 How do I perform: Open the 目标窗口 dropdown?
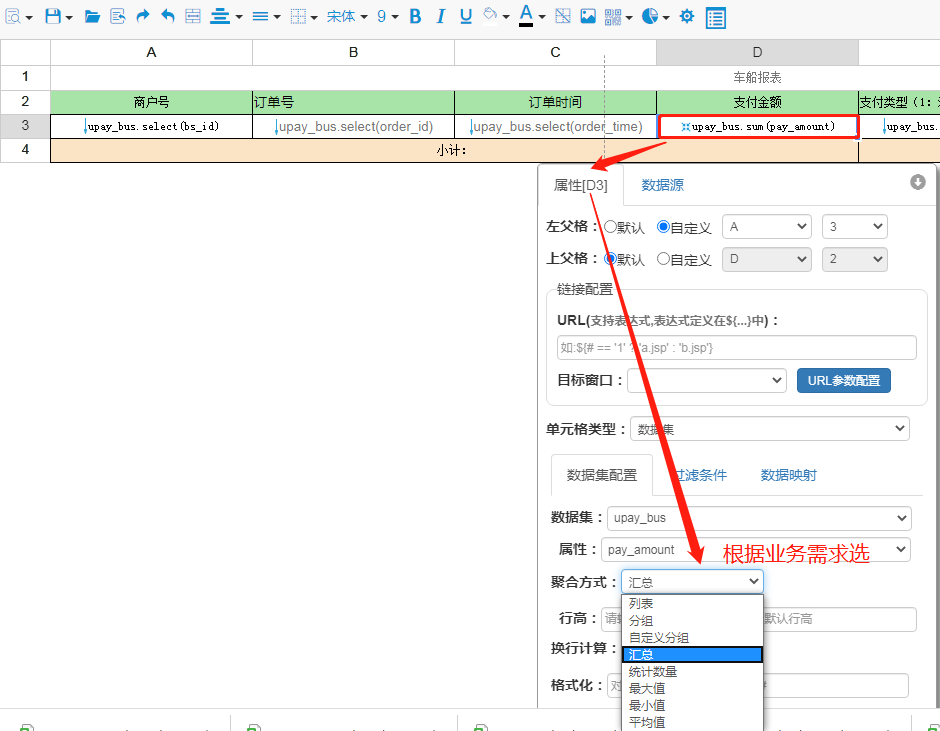click(707, 381)
